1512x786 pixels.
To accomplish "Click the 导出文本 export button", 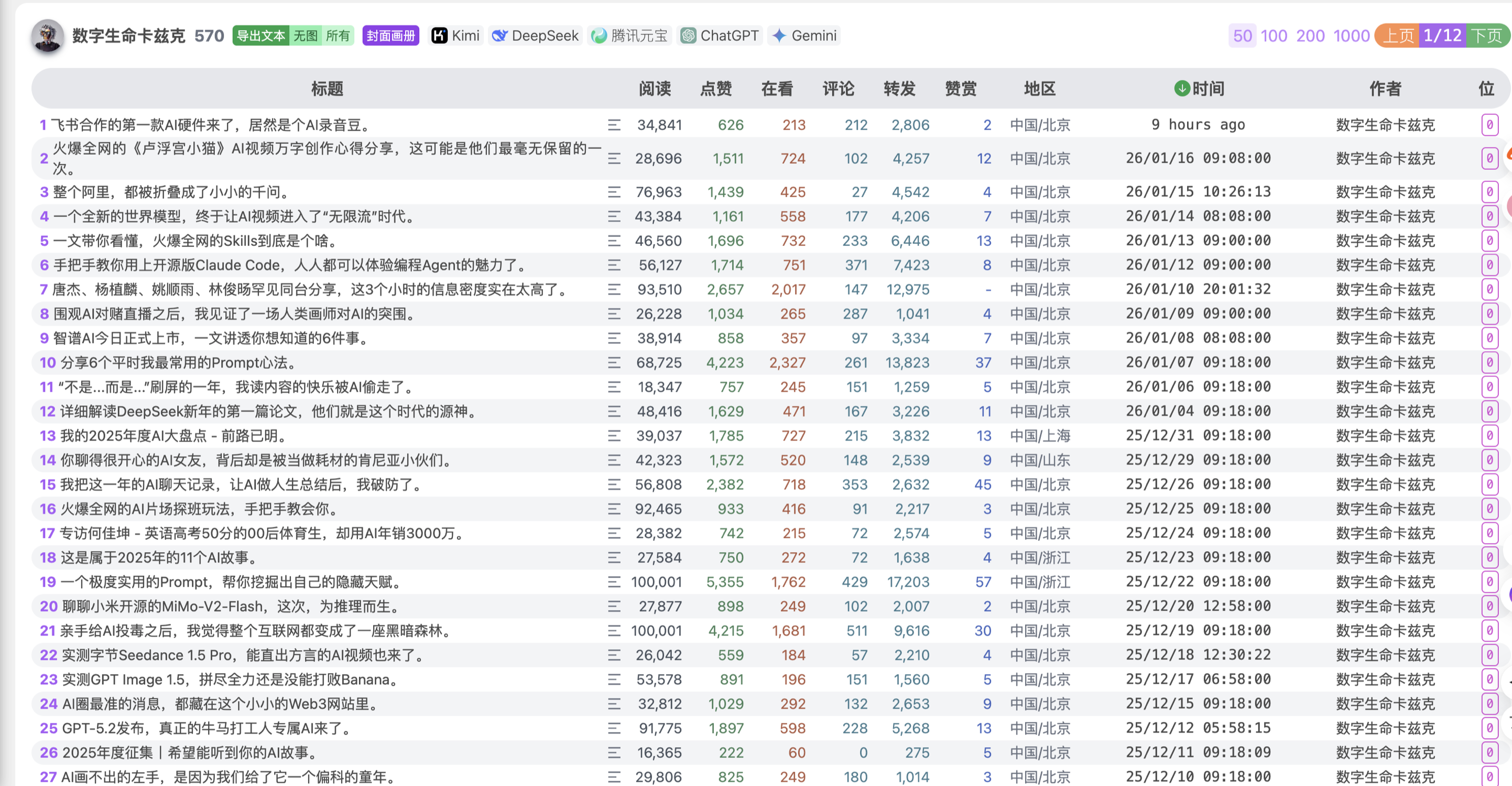I will point(260,36).
